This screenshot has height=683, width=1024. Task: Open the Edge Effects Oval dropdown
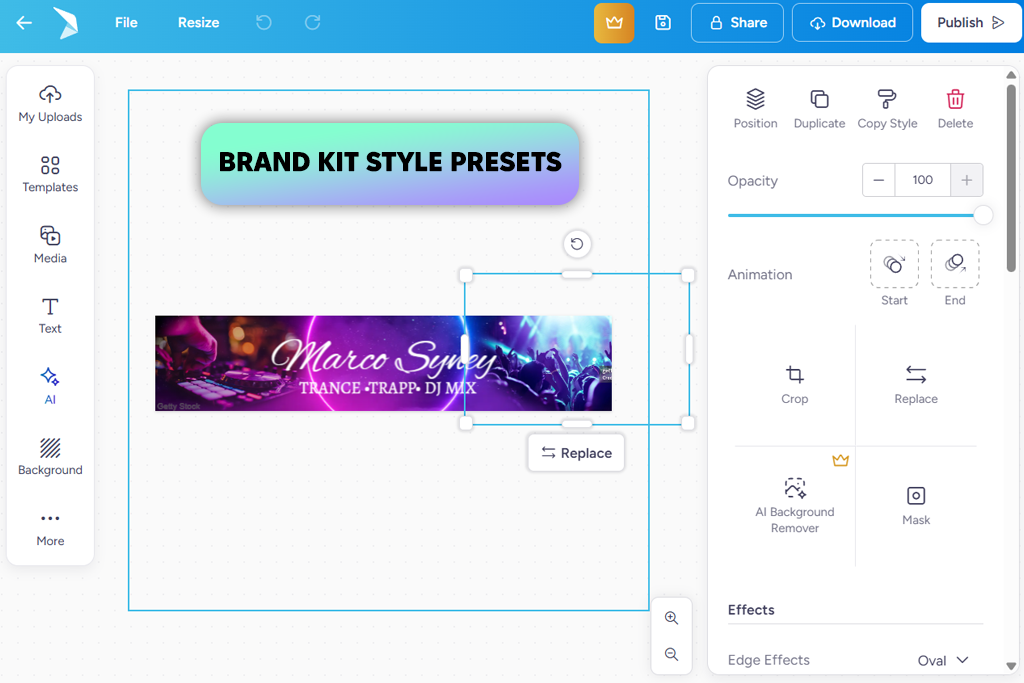coord(943,660)
